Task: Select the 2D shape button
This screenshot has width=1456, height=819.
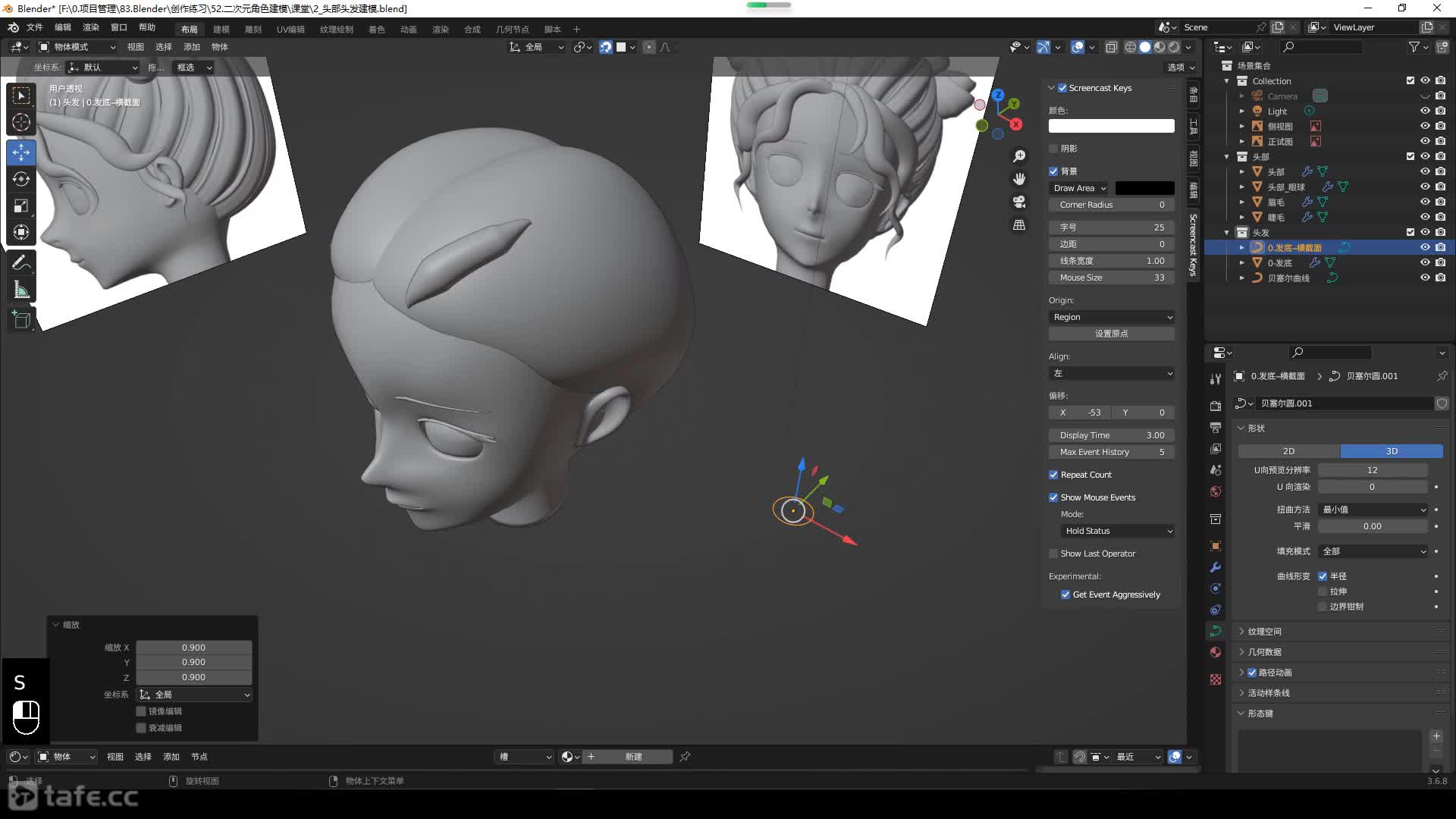Action: pos(1288,451)
